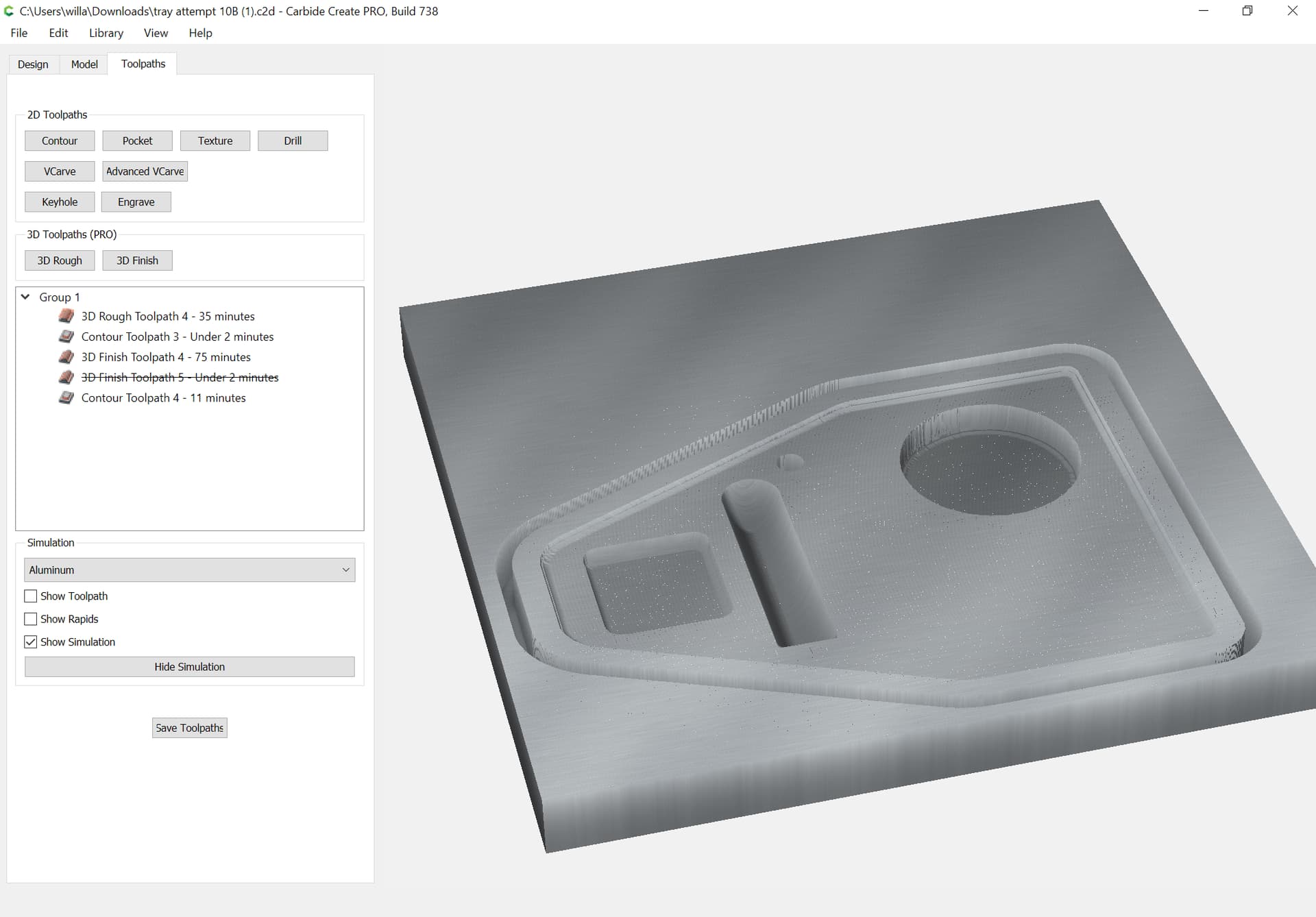Switch to the Model tab
The image size is (1316, 917).
pos(84,64)
